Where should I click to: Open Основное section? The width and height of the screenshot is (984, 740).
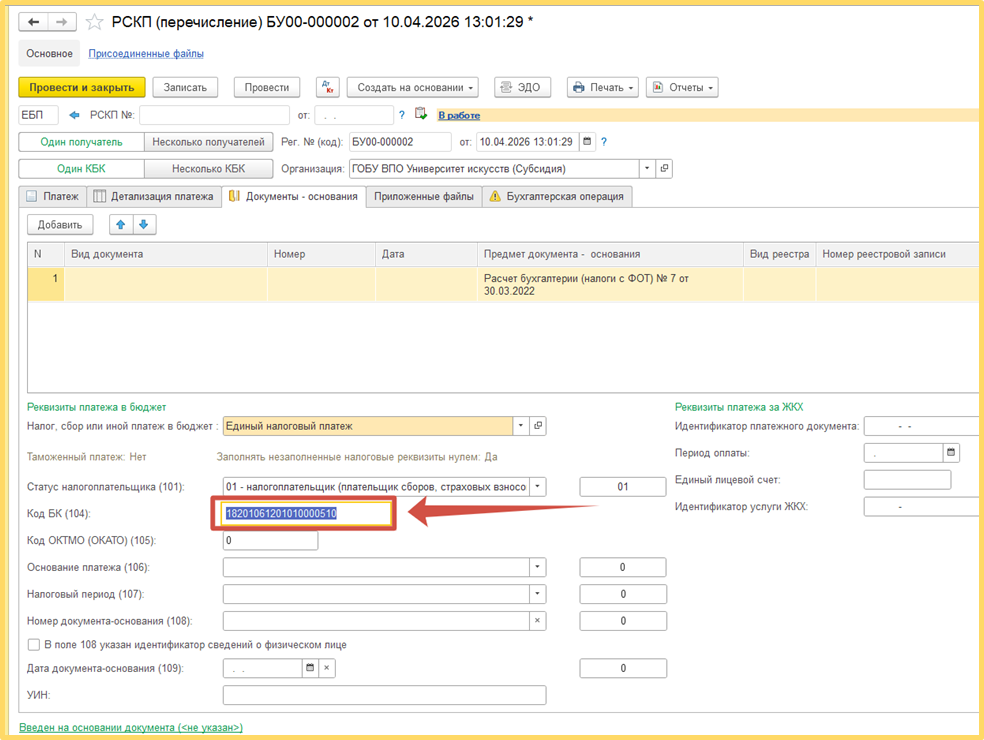(50, 54)
